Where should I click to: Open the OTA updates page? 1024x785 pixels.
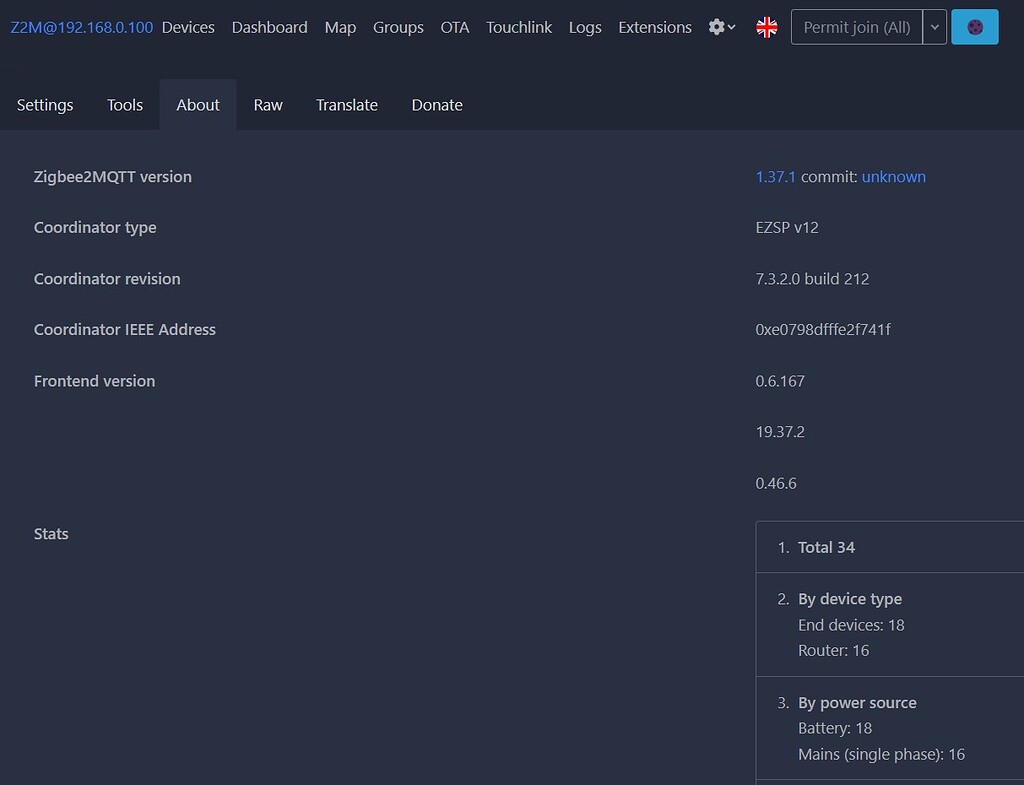pos(455,27)
